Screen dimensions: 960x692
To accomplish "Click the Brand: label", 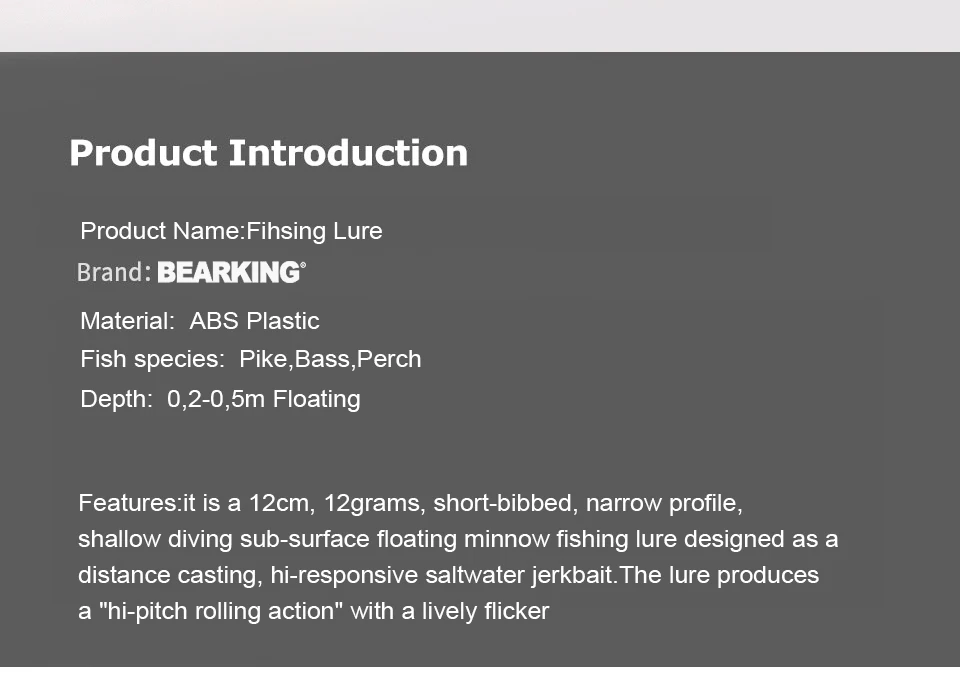I will pyautogui.click(x=114, y=273).
